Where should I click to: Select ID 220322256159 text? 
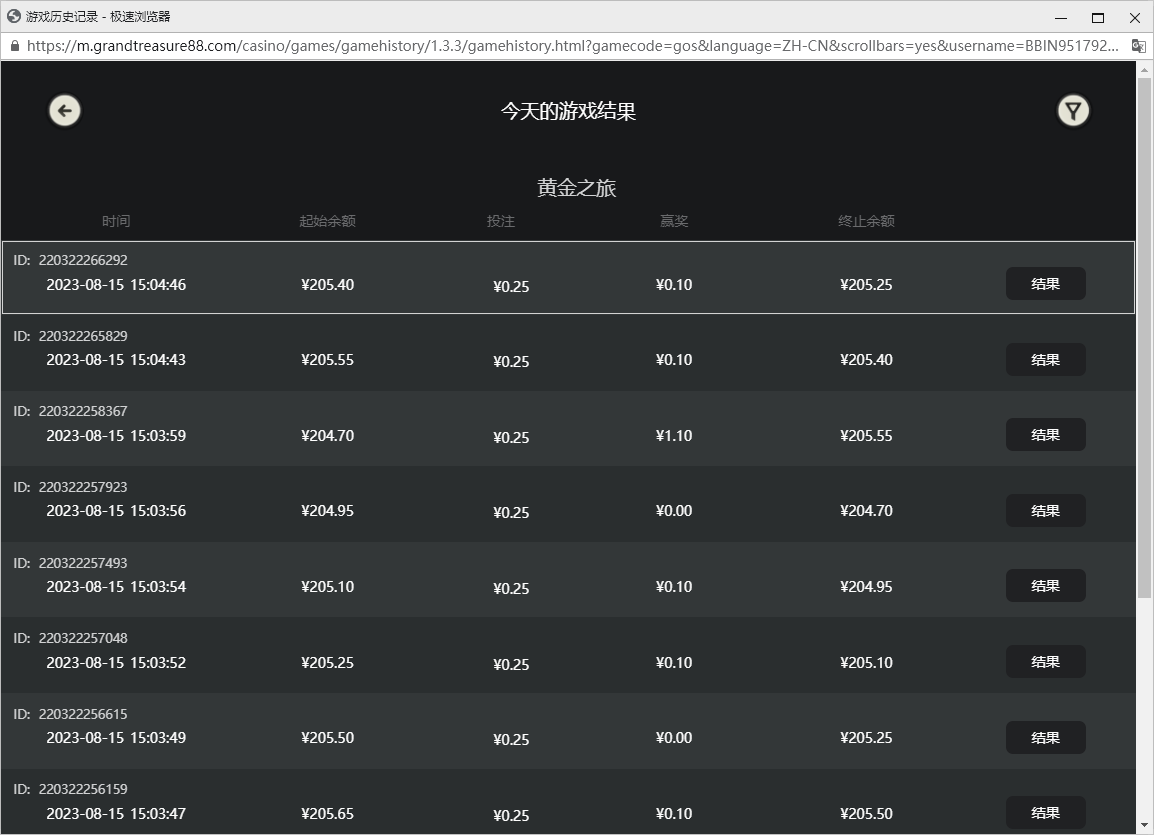pyautogui.click(x=70, y=789)
